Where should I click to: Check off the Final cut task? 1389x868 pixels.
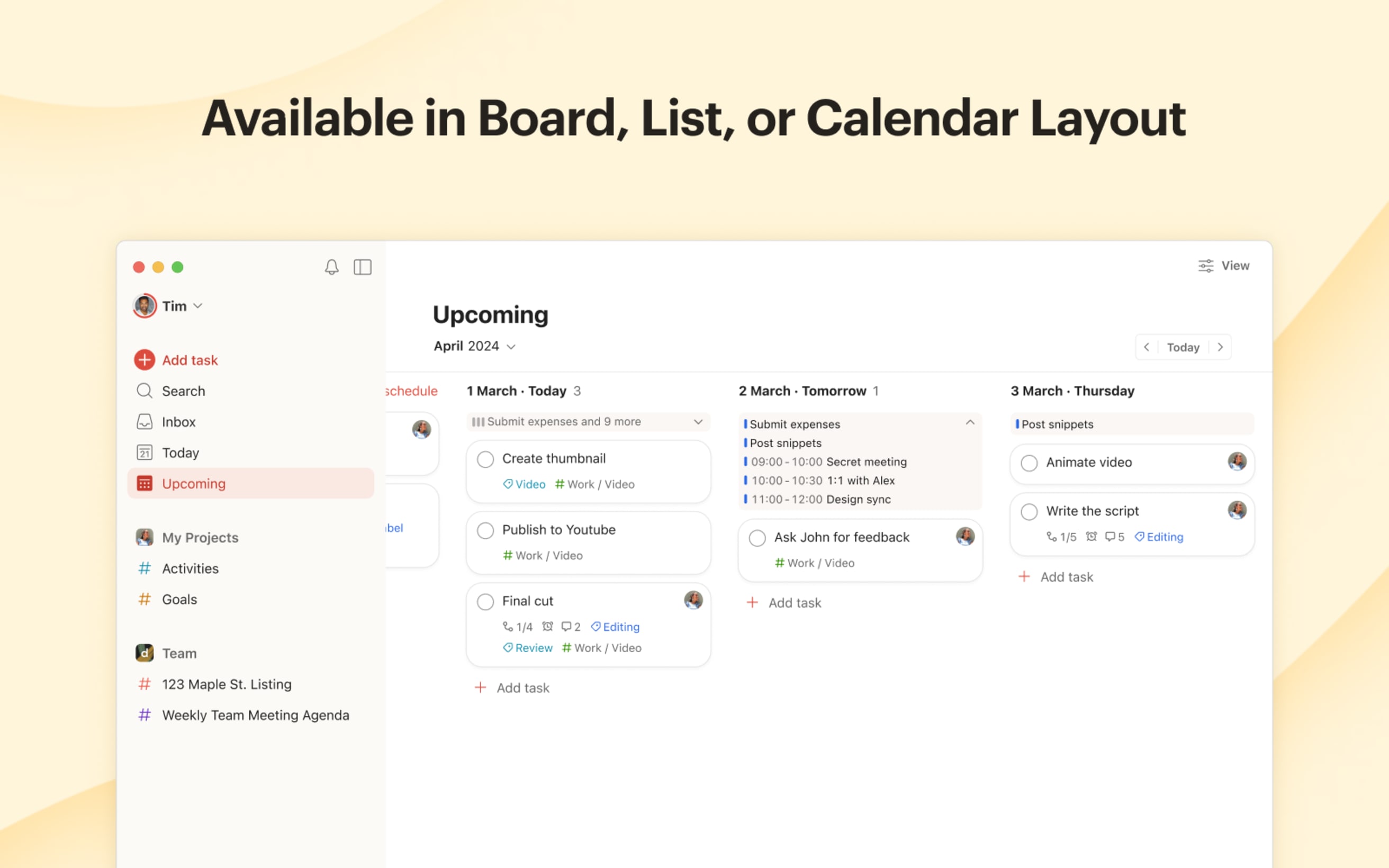tap(485, 602)
